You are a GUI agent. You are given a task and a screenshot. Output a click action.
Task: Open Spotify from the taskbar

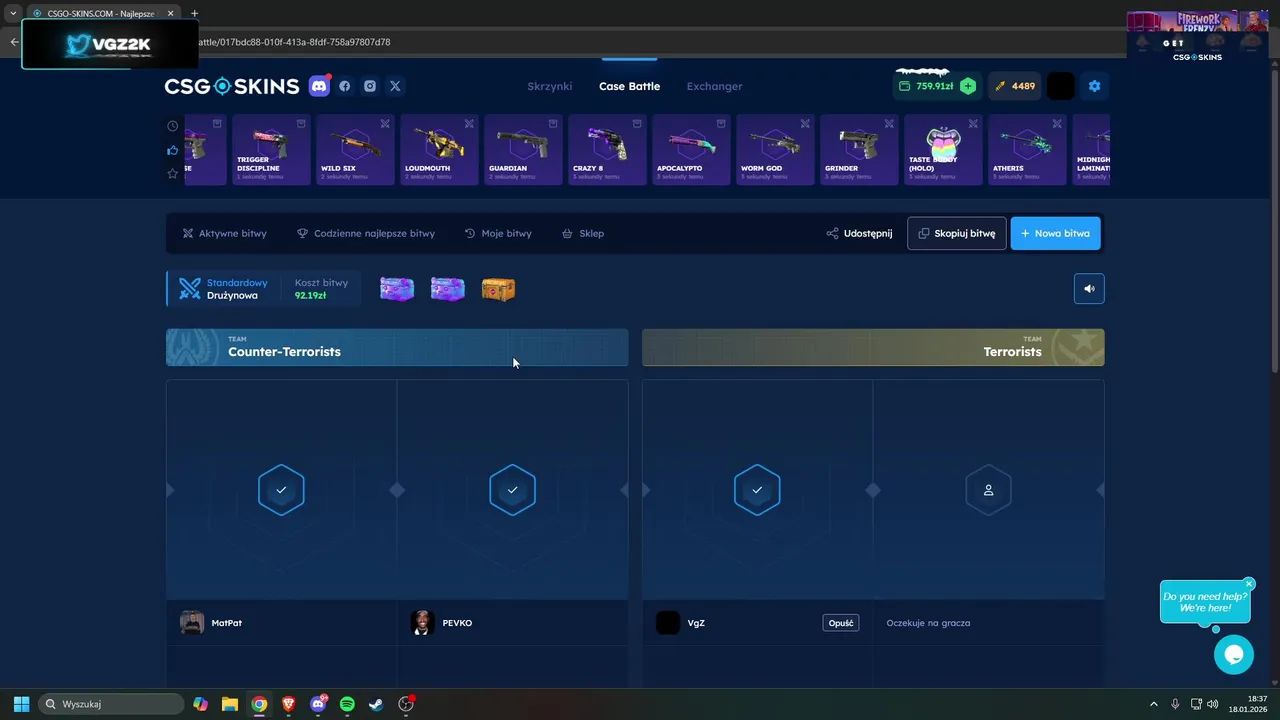347,704
